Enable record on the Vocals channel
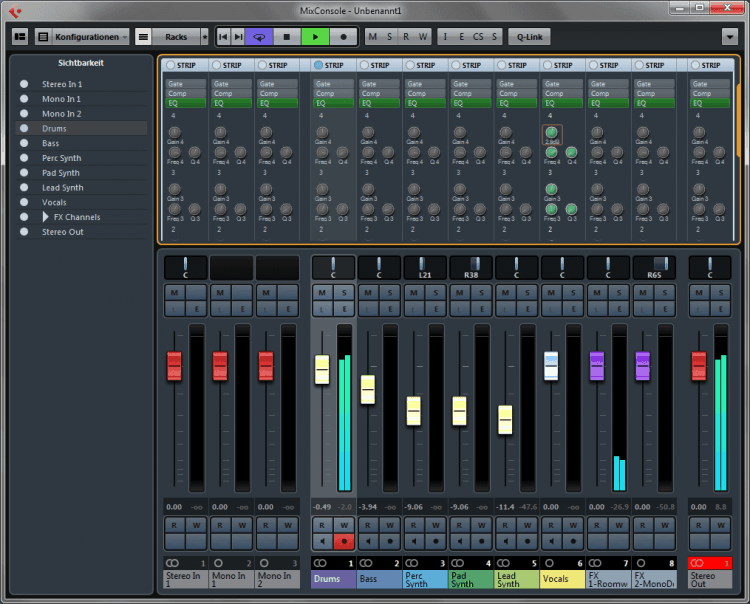 point(573,541)
